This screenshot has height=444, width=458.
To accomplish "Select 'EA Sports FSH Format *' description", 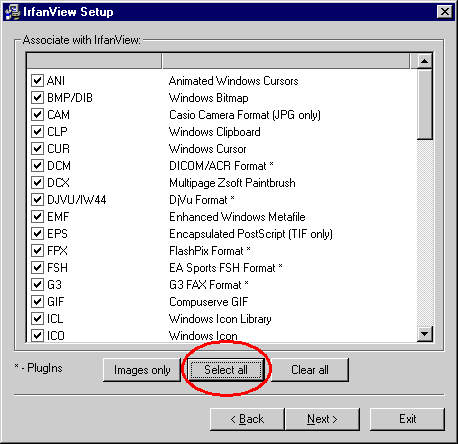I will click(x=226, y=268).
